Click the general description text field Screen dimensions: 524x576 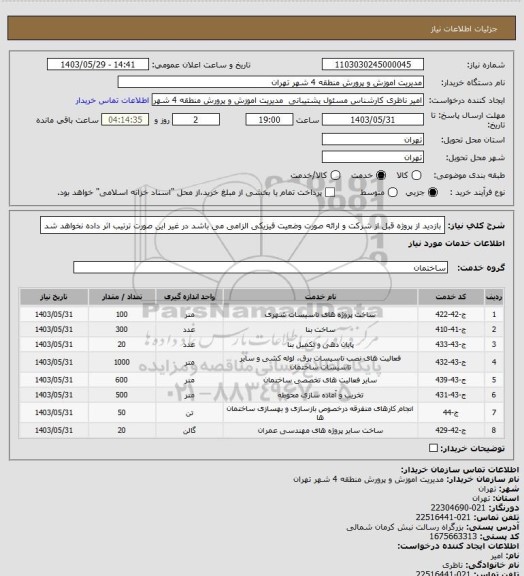click(243, 226)
